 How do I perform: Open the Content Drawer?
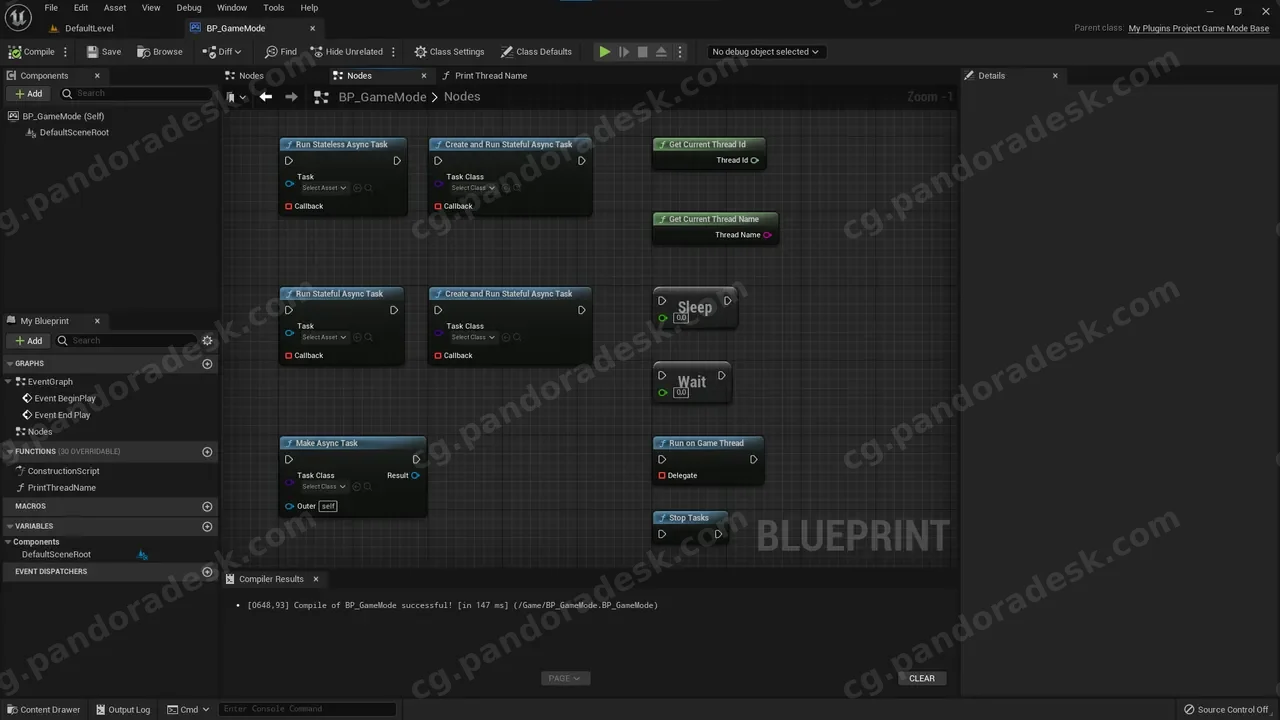(43, 710)
